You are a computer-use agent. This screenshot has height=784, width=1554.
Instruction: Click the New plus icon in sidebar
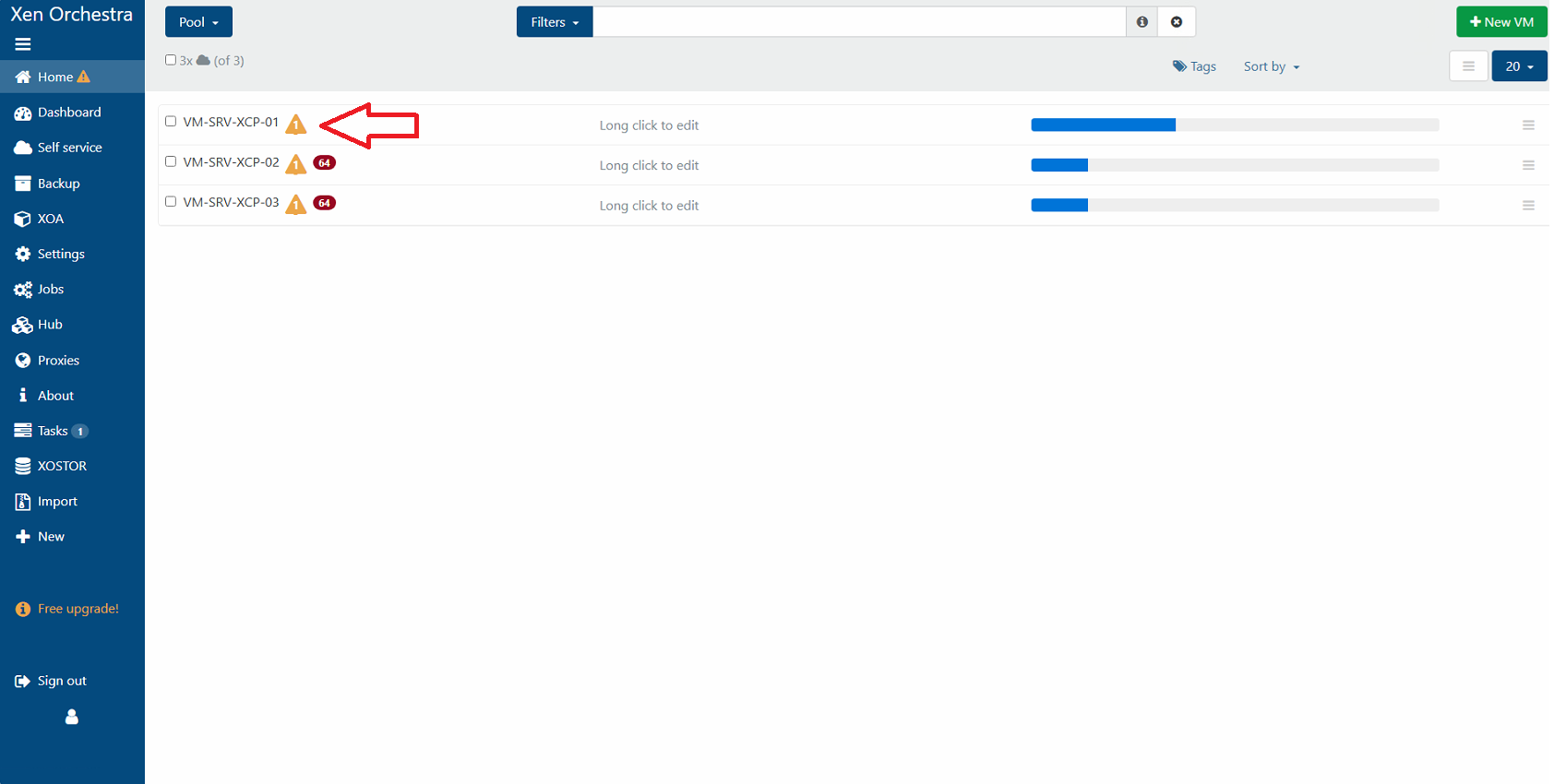(23, 537)
